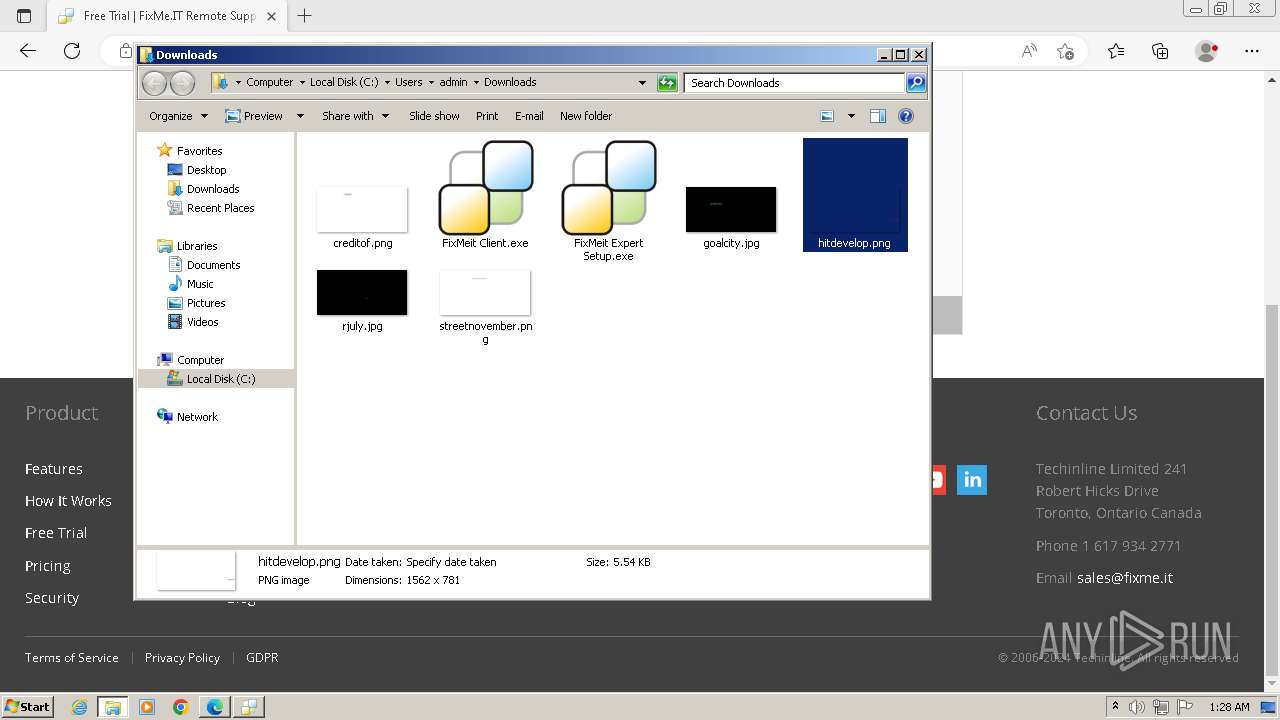
Task: Click into the Search Downloads field
Action: pos(795,83)
